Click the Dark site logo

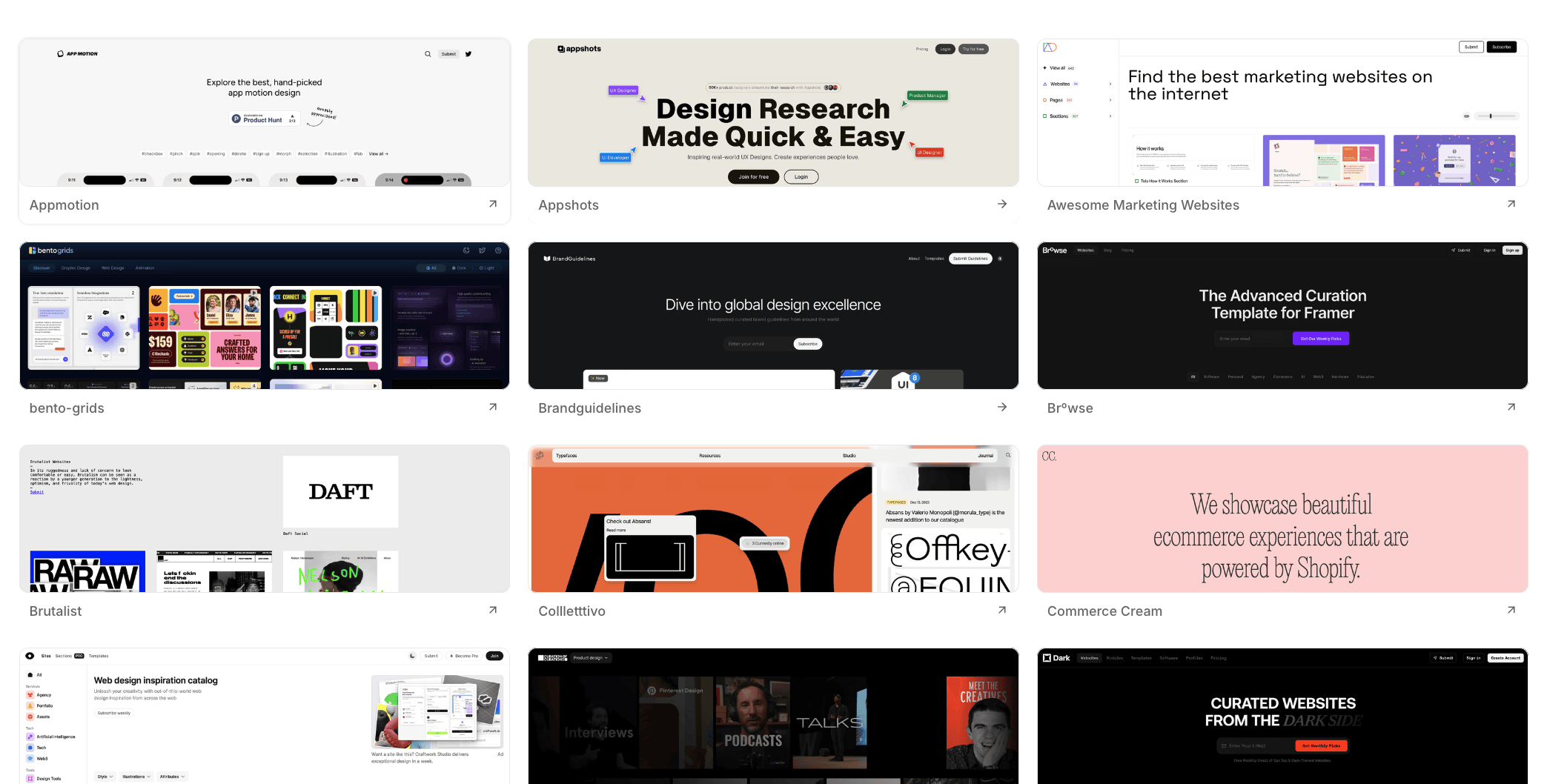(1056, 658)
